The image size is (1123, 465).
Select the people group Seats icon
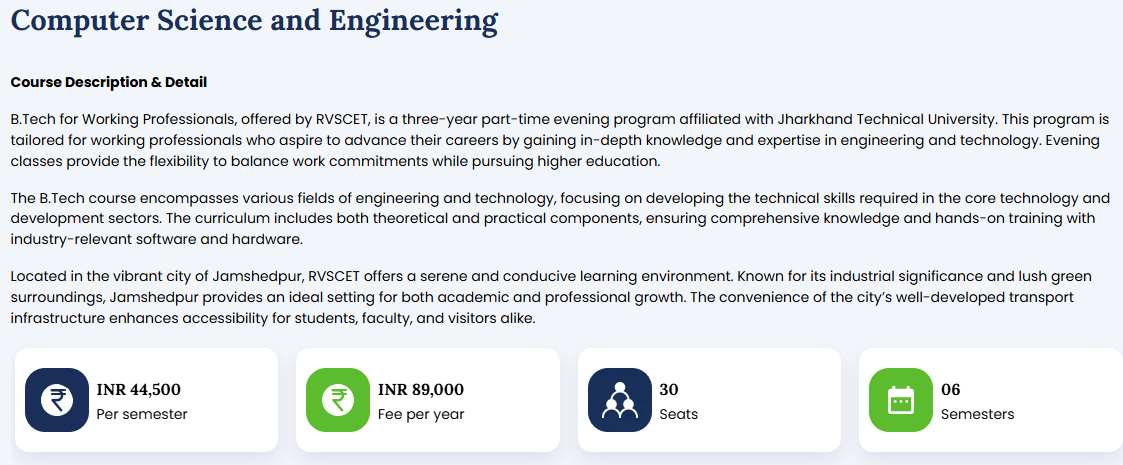pyautogui.click(x=620, y=400)
